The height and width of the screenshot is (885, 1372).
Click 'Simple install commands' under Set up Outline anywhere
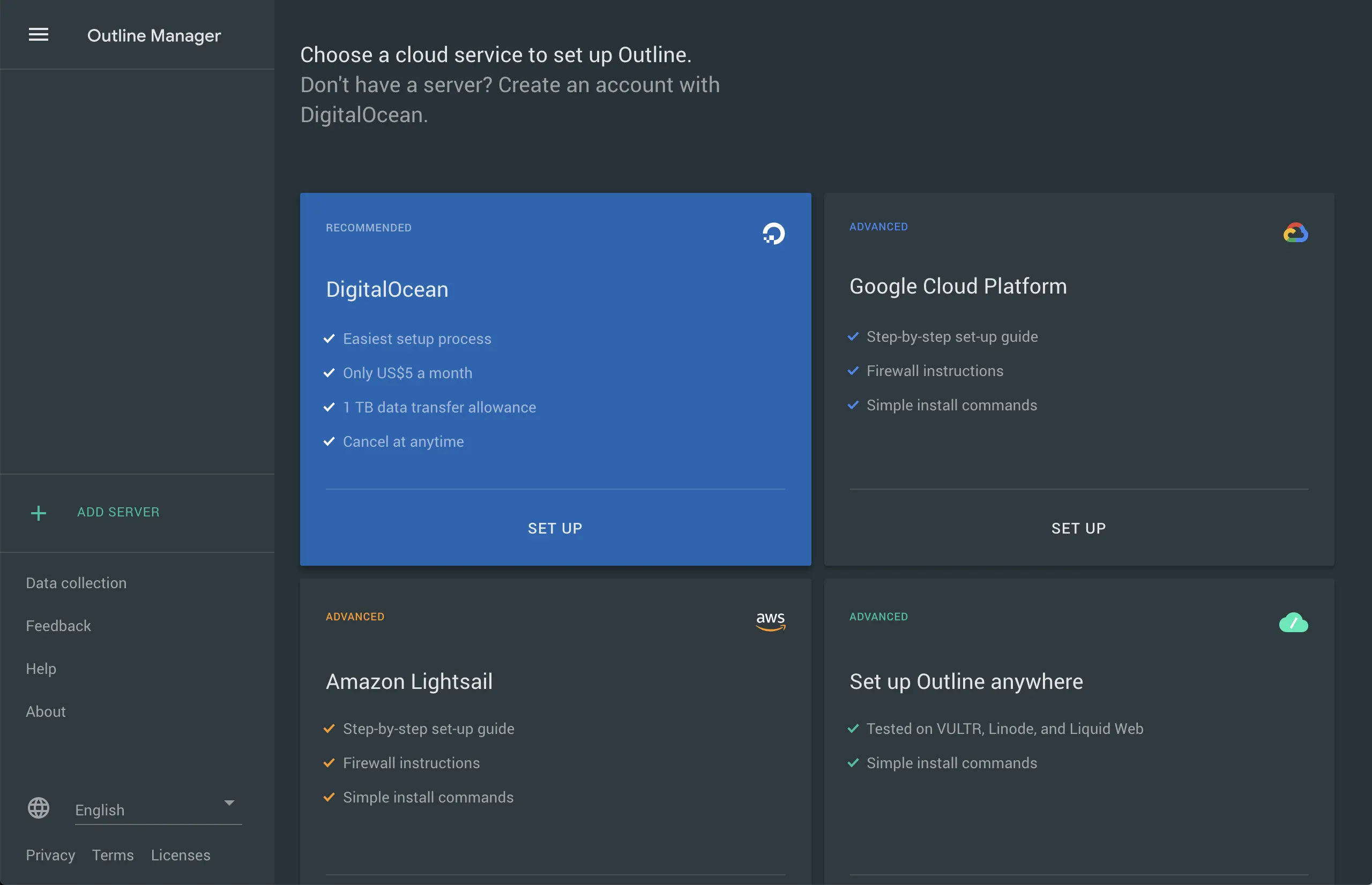[952, 763]
